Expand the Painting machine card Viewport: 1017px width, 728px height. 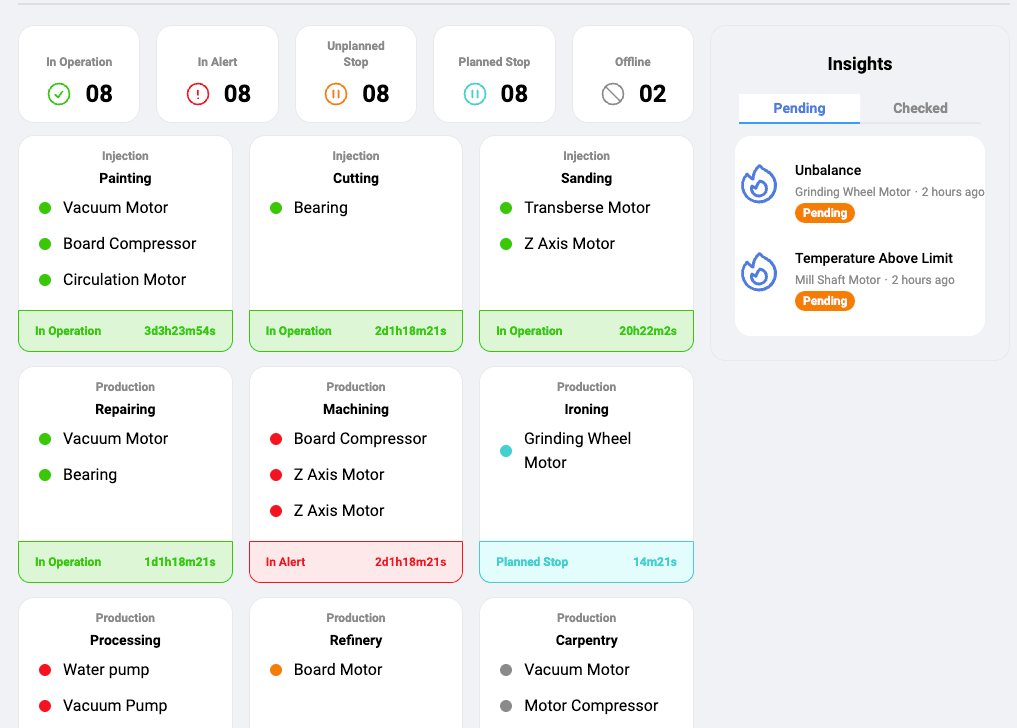point(125,240)
